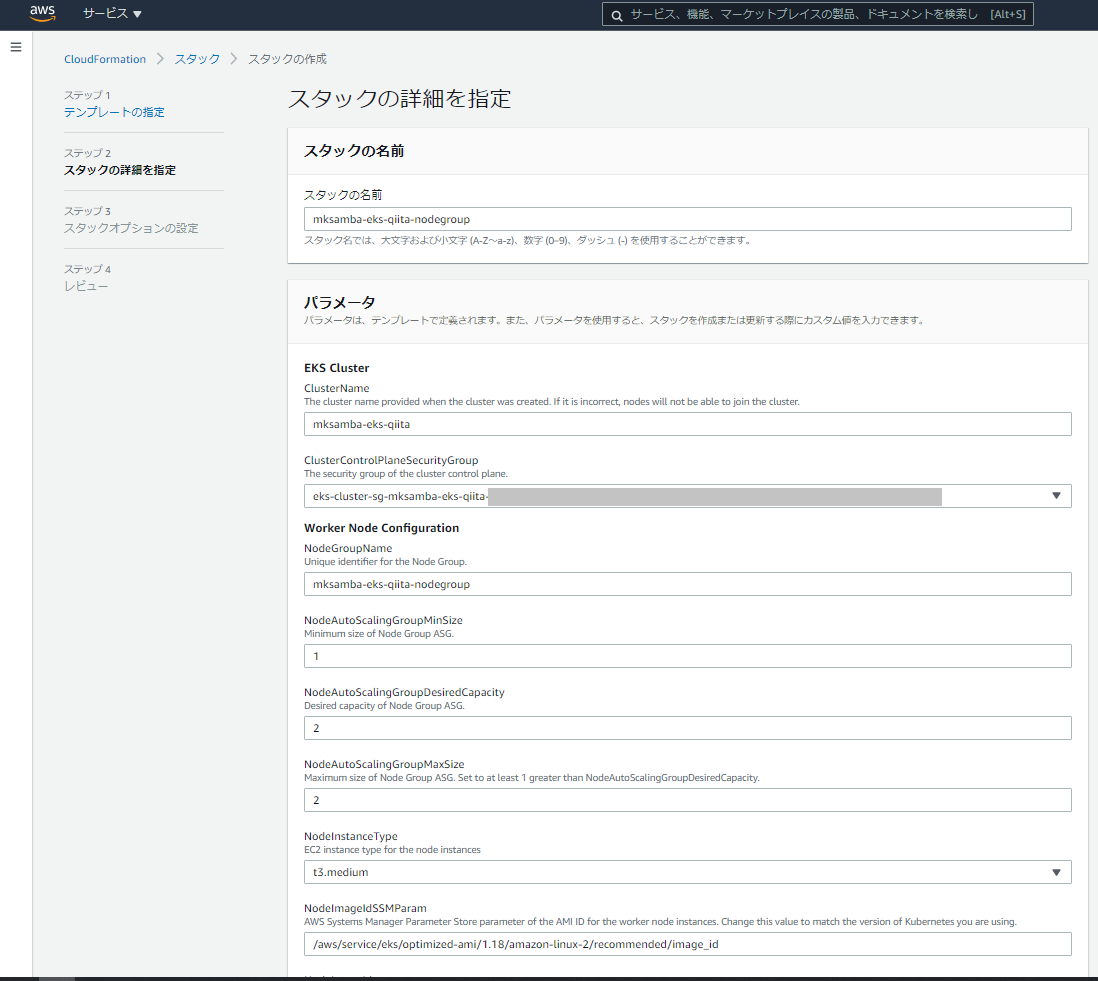Viewport: 1098px width, 981px height.
Task: Click the パラメータ section heading
Action: 340,302
